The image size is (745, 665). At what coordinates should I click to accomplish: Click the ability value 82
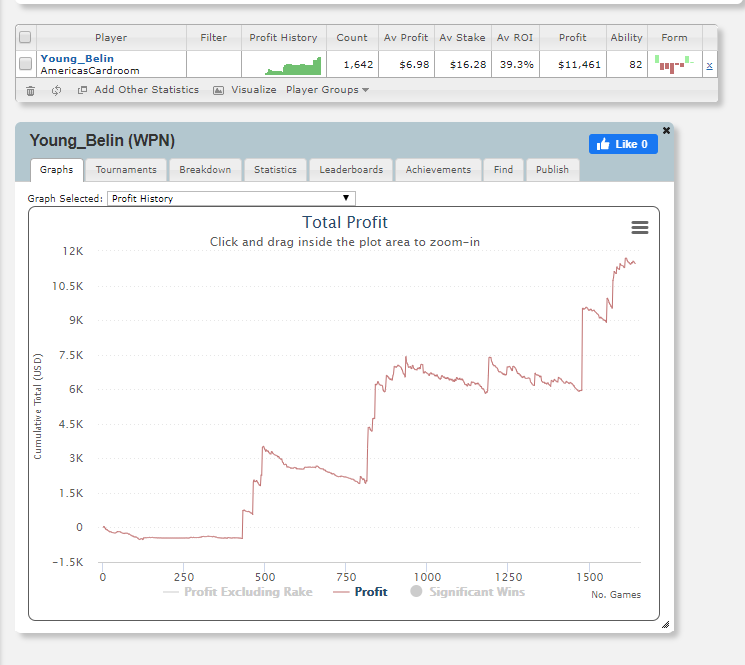[636, 65]
